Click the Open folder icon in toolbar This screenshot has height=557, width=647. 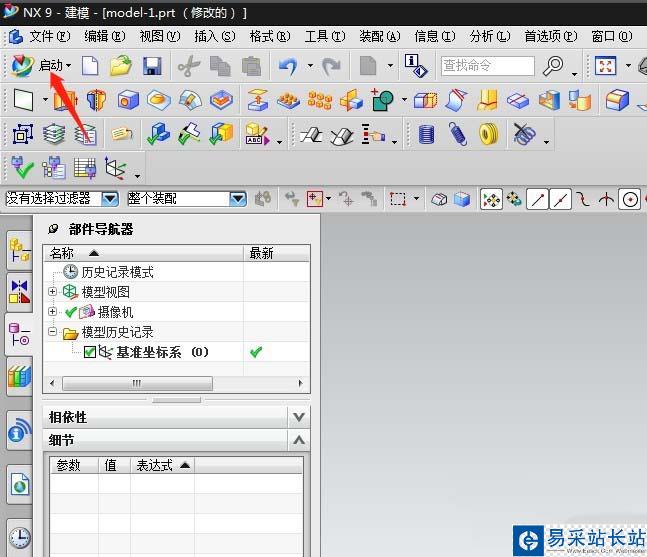[121, 66]
